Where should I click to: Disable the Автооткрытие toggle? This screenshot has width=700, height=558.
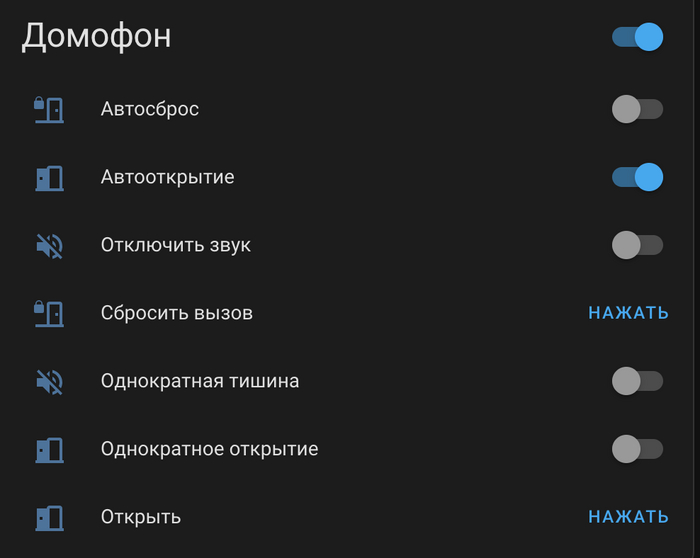tap(638, 177)
